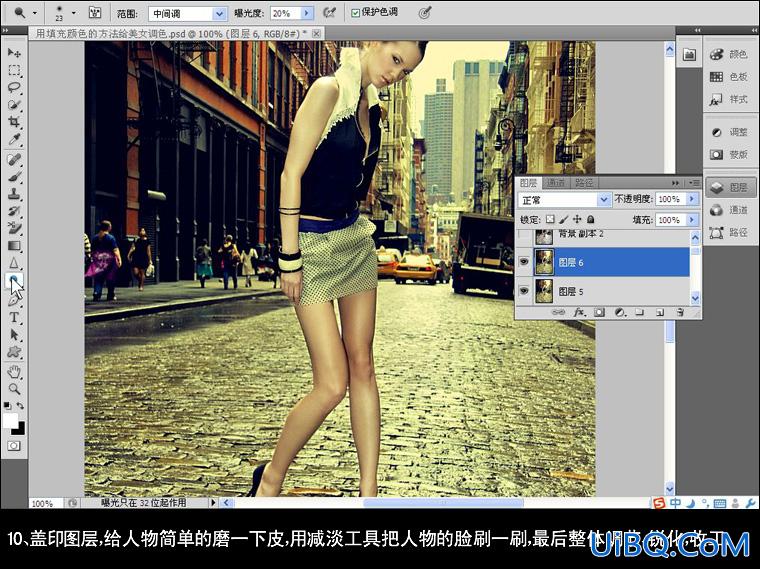The height and width of the screenshot is (569, 760).
Task: Switch to the 图层 tab
Action: pyautogui.click(x=528, y=183)
